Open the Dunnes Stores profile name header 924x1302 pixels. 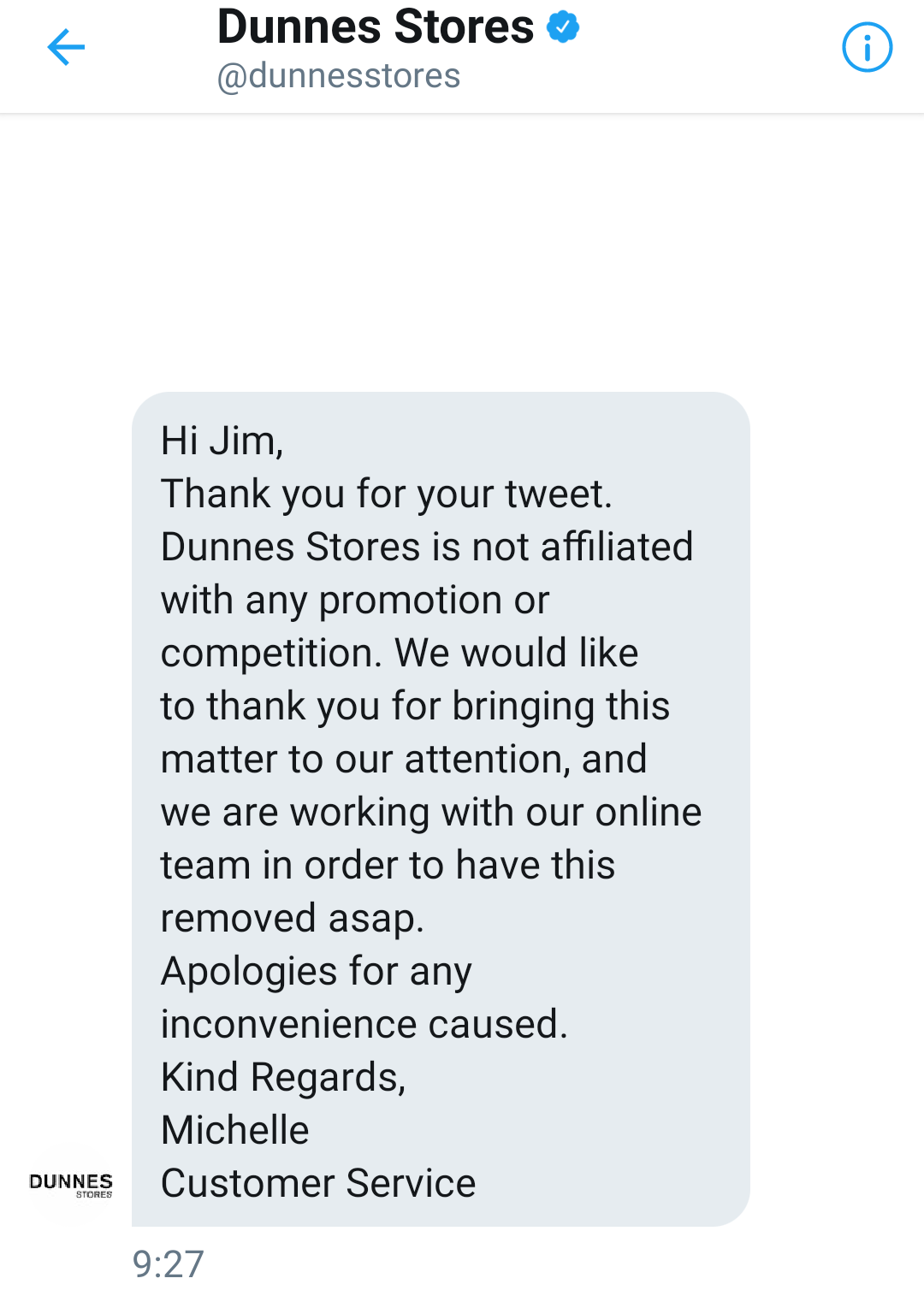pyautogui.click(x=376, y=27)
